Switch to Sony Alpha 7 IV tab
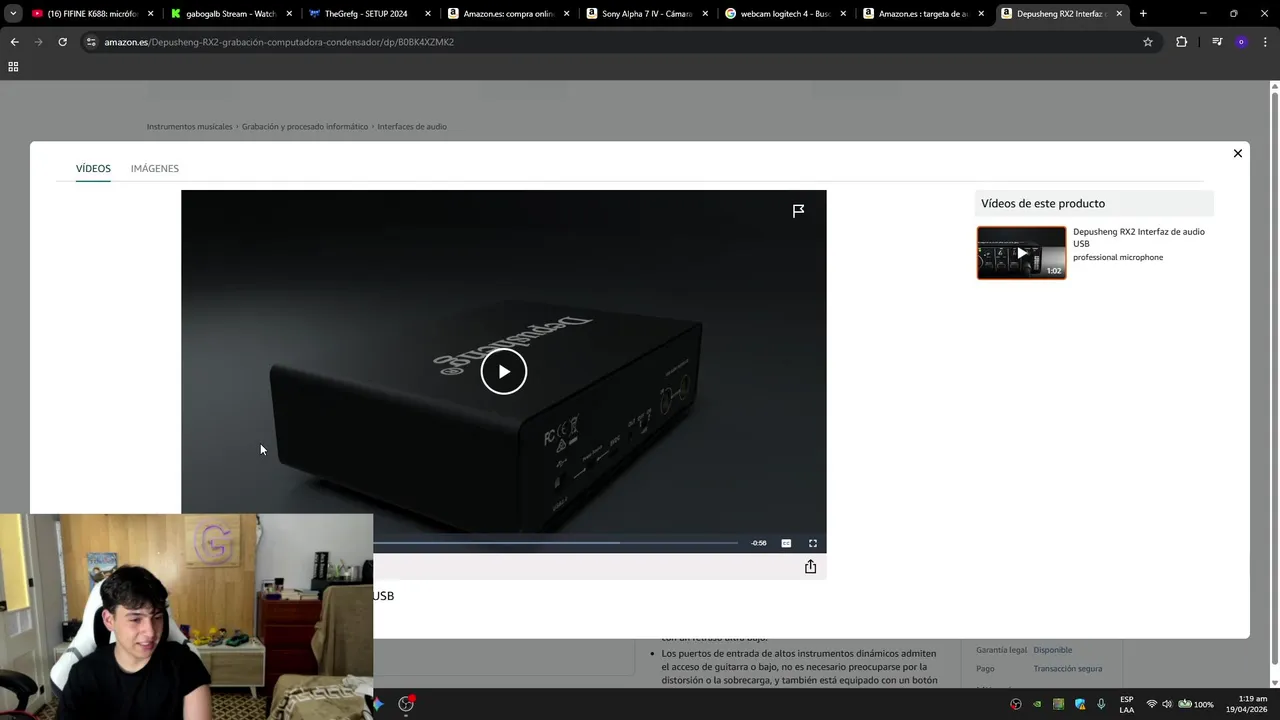 [x=647, y=14]
